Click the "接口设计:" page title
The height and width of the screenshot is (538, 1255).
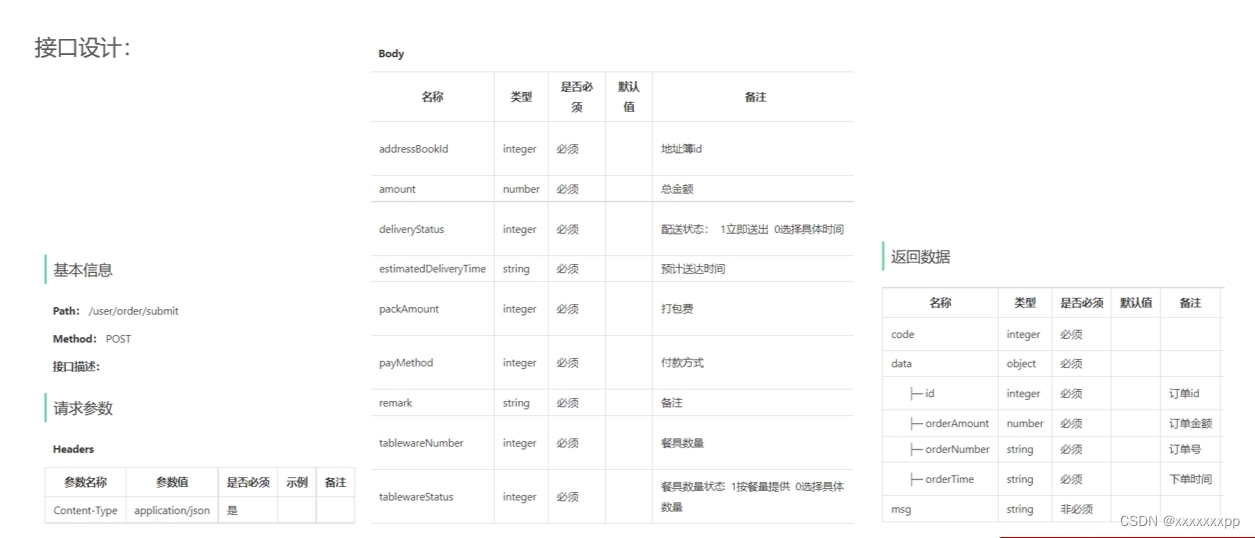(x=82, y=47)
